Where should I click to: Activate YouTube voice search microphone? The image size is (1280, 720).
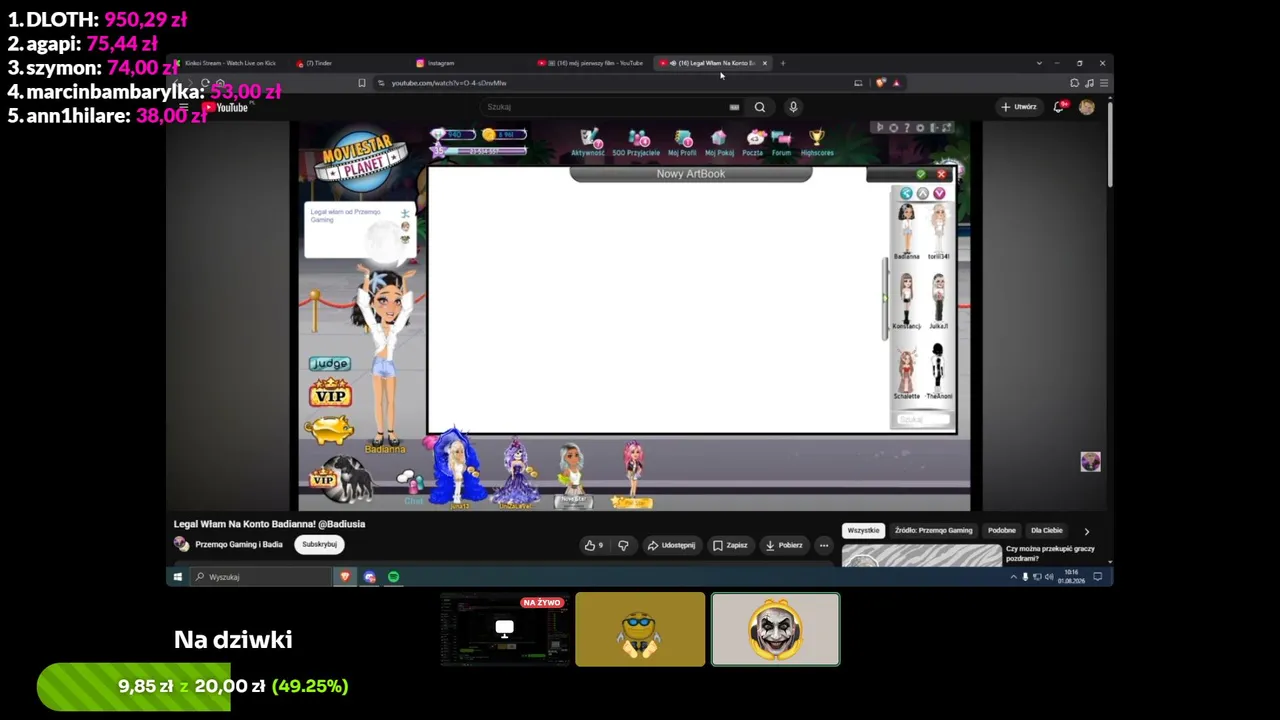pyautogui.click(x=793, y=107)
